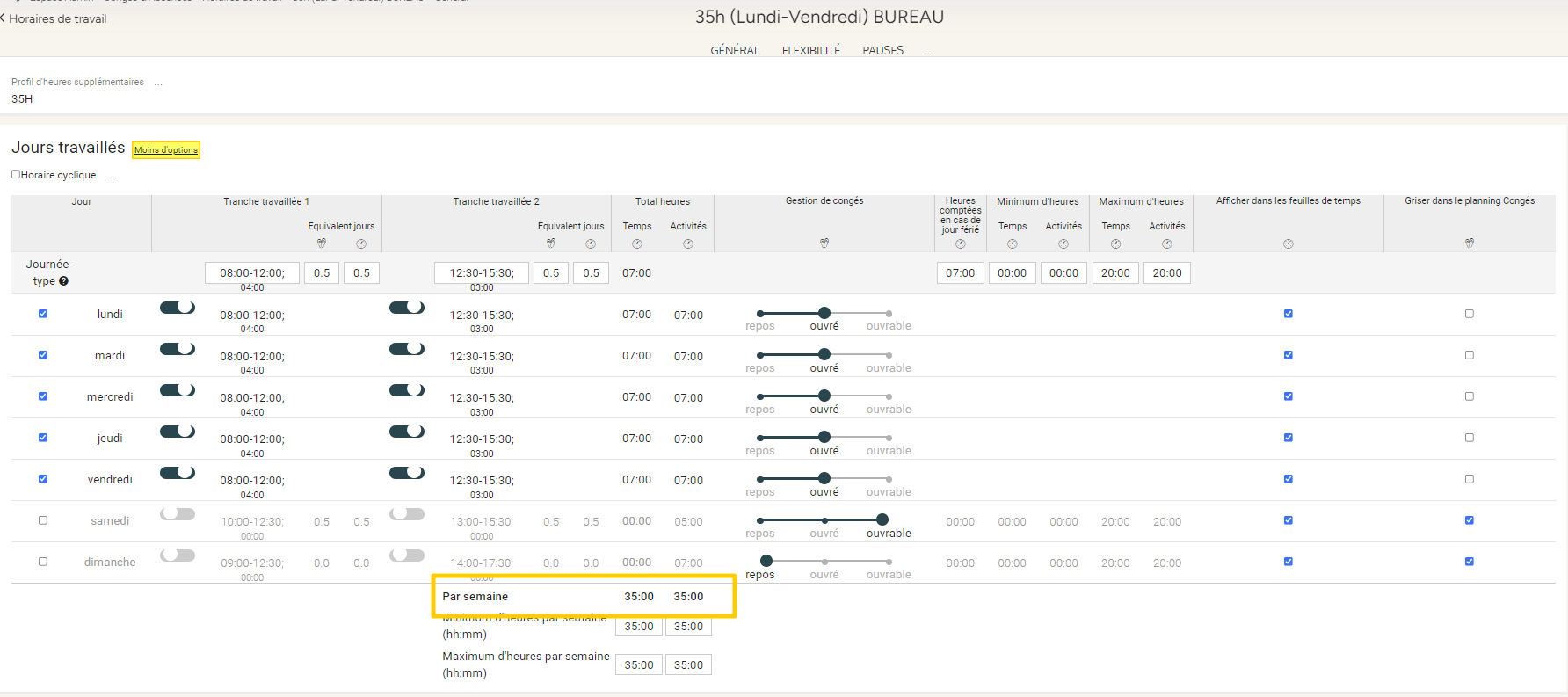Edit Maximum d'heures par semaine Activités field
This screenshot has width=1568, height=697.
pos(688,665)
